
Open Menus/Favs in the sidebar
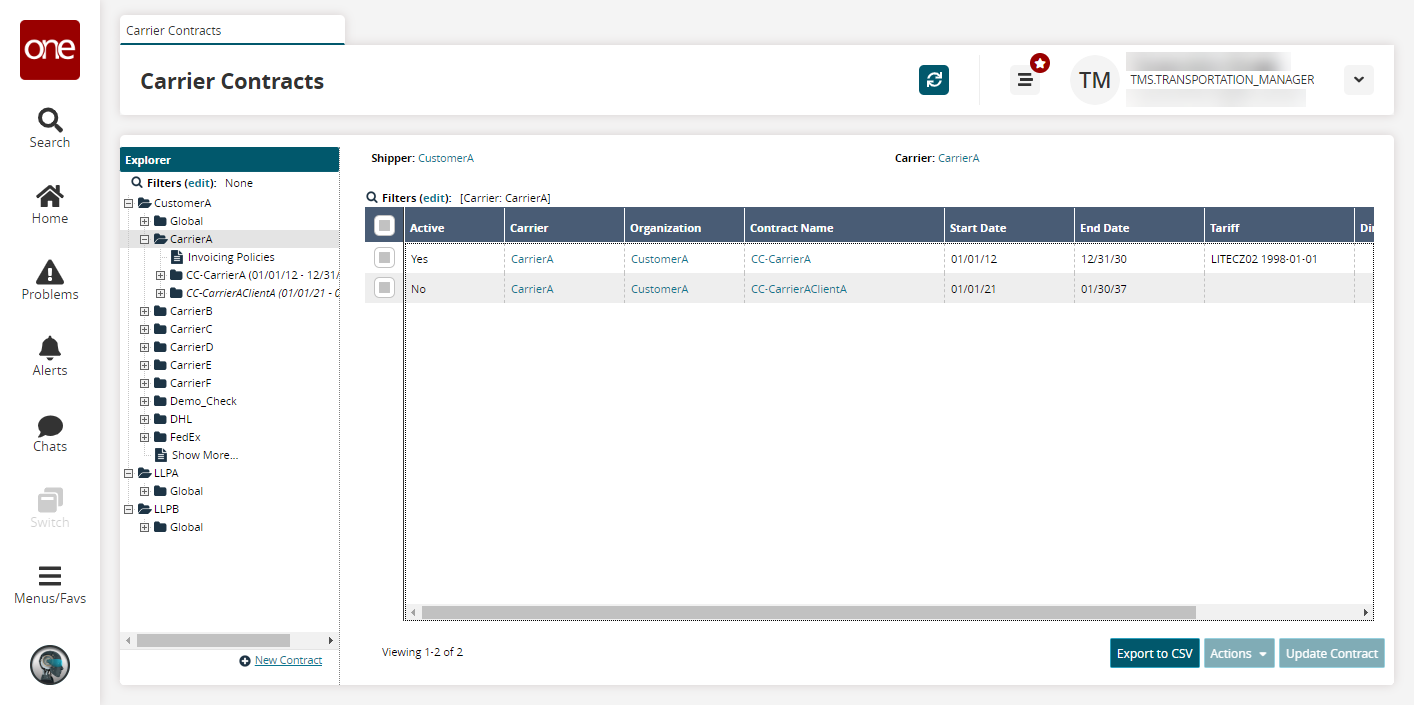[x=50, y=586]
